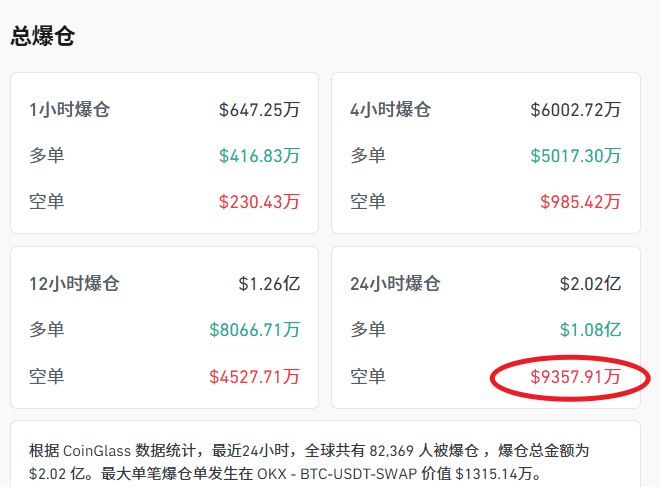This screenshot has height=487, width=660.
Task: Click the $6002.72万 total value
Action: coord(575,110)
